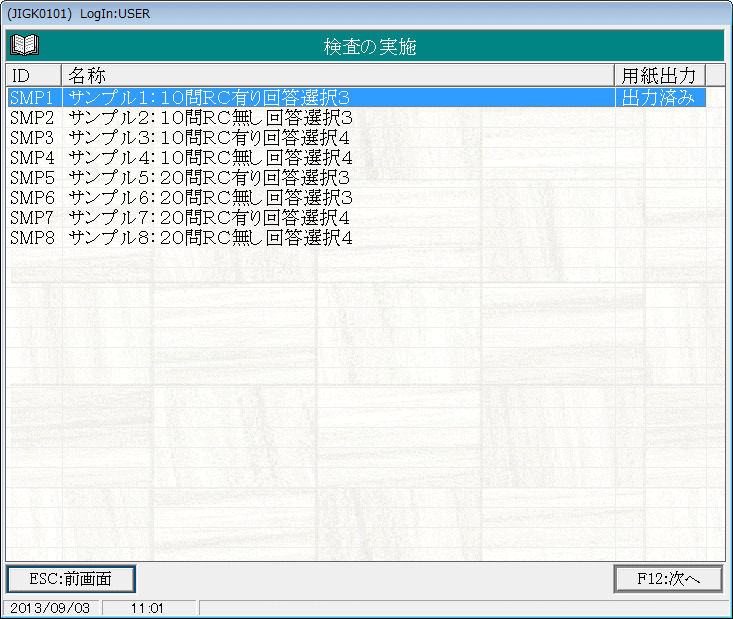Select サンプル3:10問RC有り回答選択4 row
This screenshot has height=619, width=733.
(357, 138)
